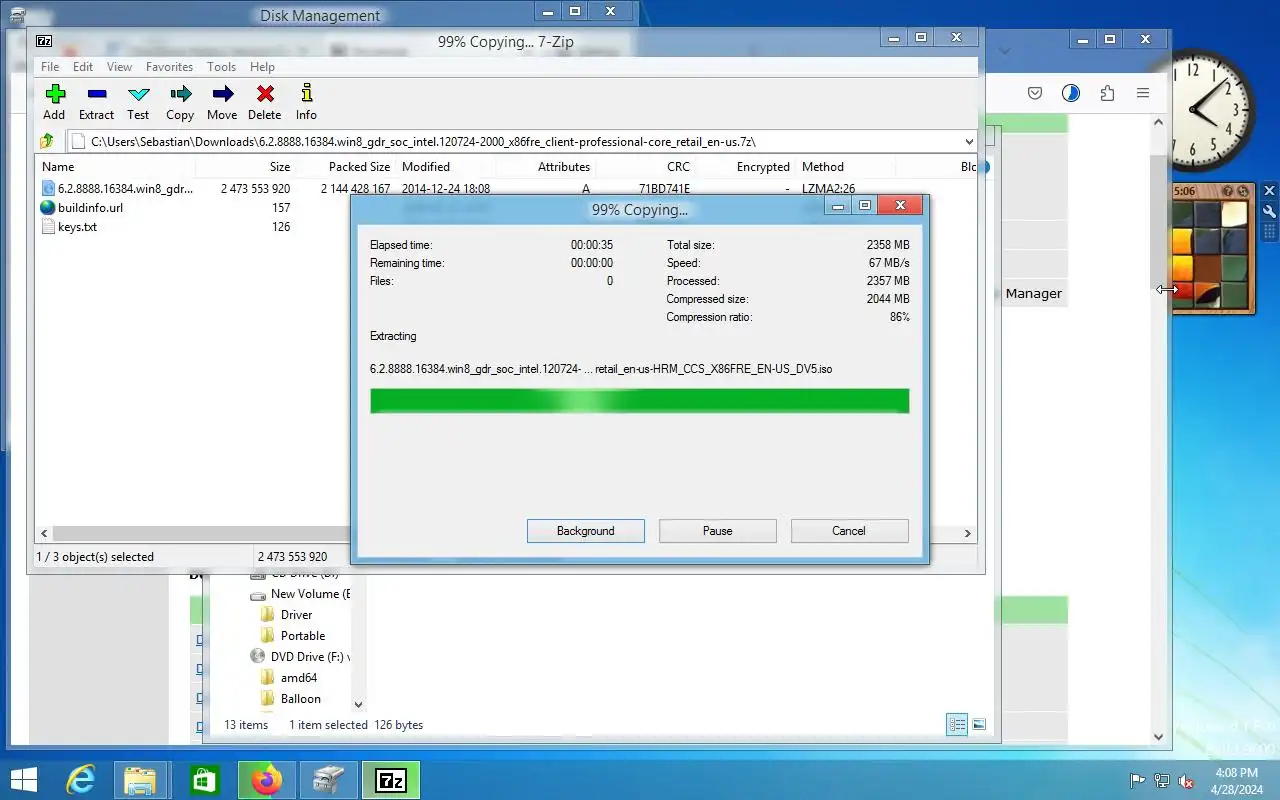Open the Windows Store taskbar icon
This screenshot has width=1280, height=800.
(204, 780)
